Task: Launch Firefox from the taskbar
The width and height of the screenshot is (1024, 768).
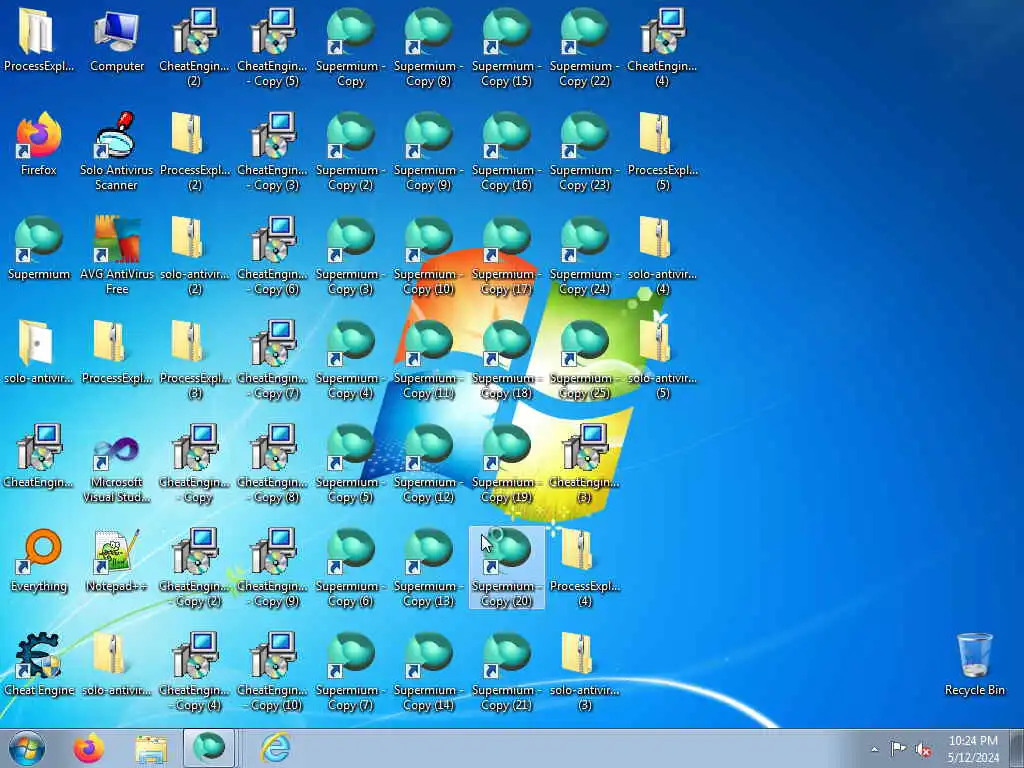Action: (89, 748)
